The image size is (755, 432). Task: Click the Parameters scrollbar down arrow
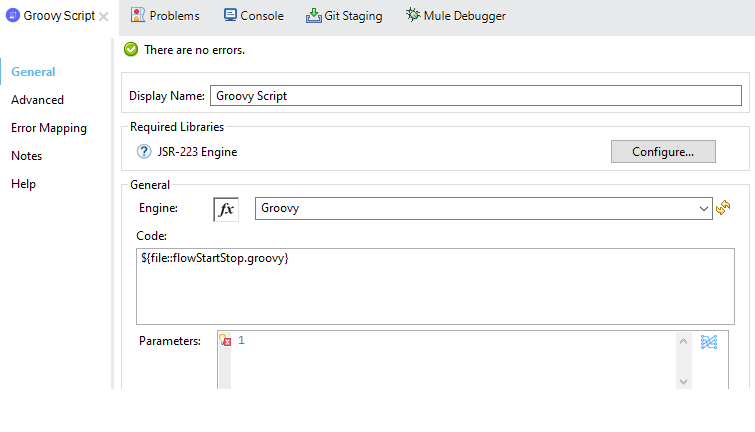683,380
